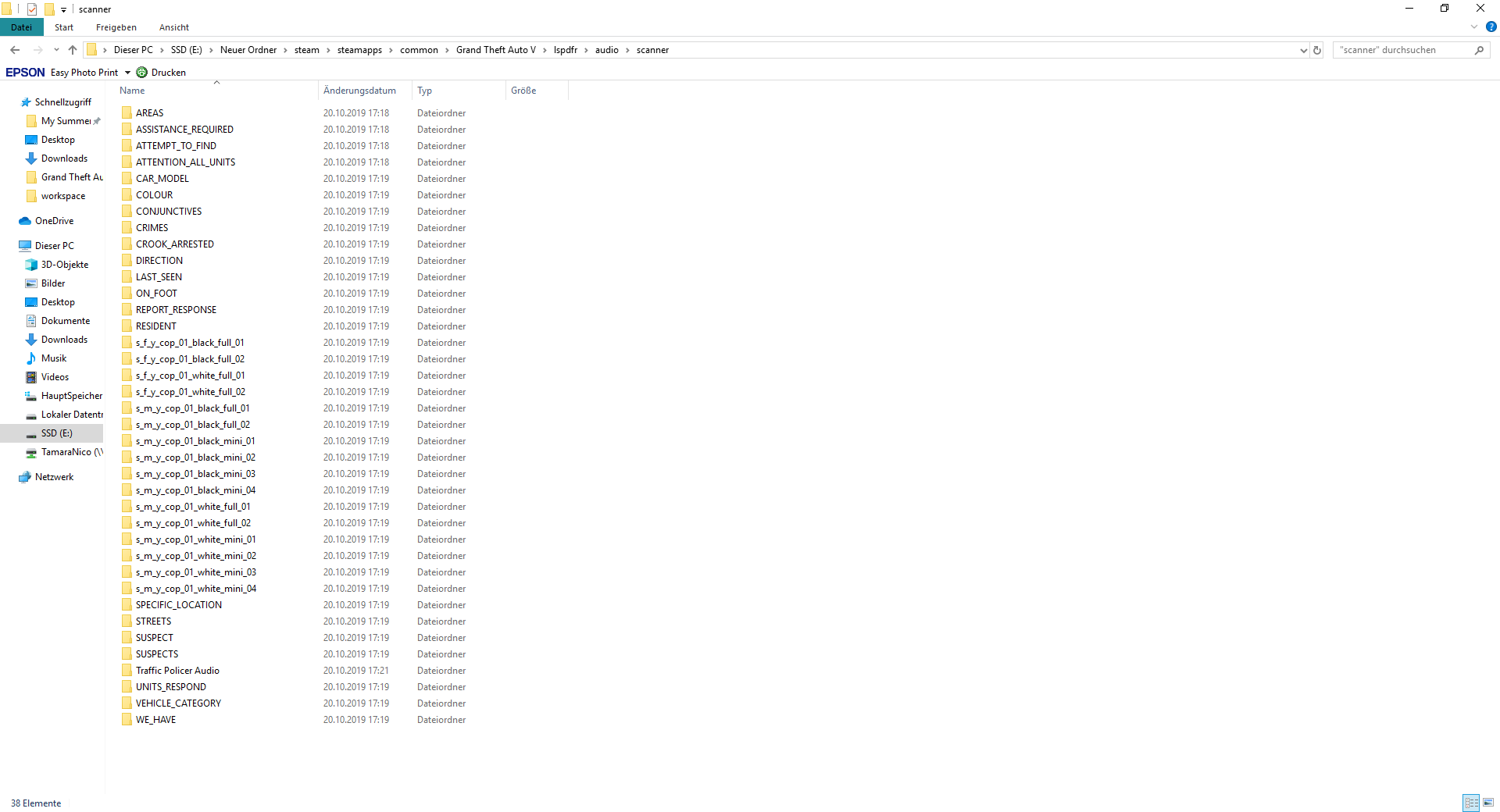Click the STREETS folder icon
Image resolution: width=1500 pixels, height=812 pixels.
127,621
